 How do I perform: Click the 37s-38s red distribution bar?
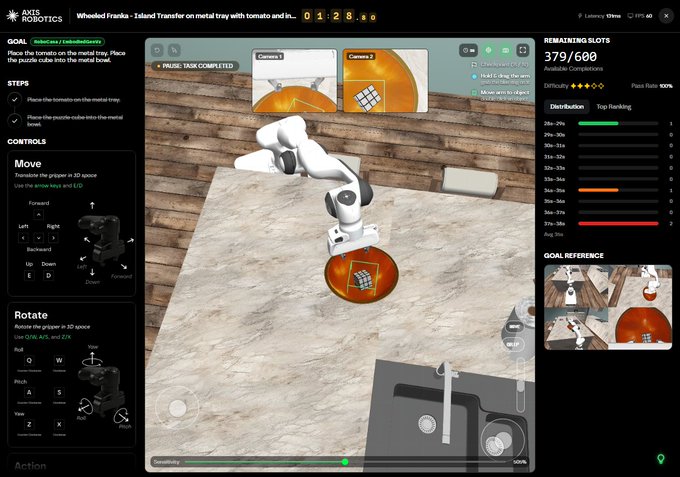point(618,224)
